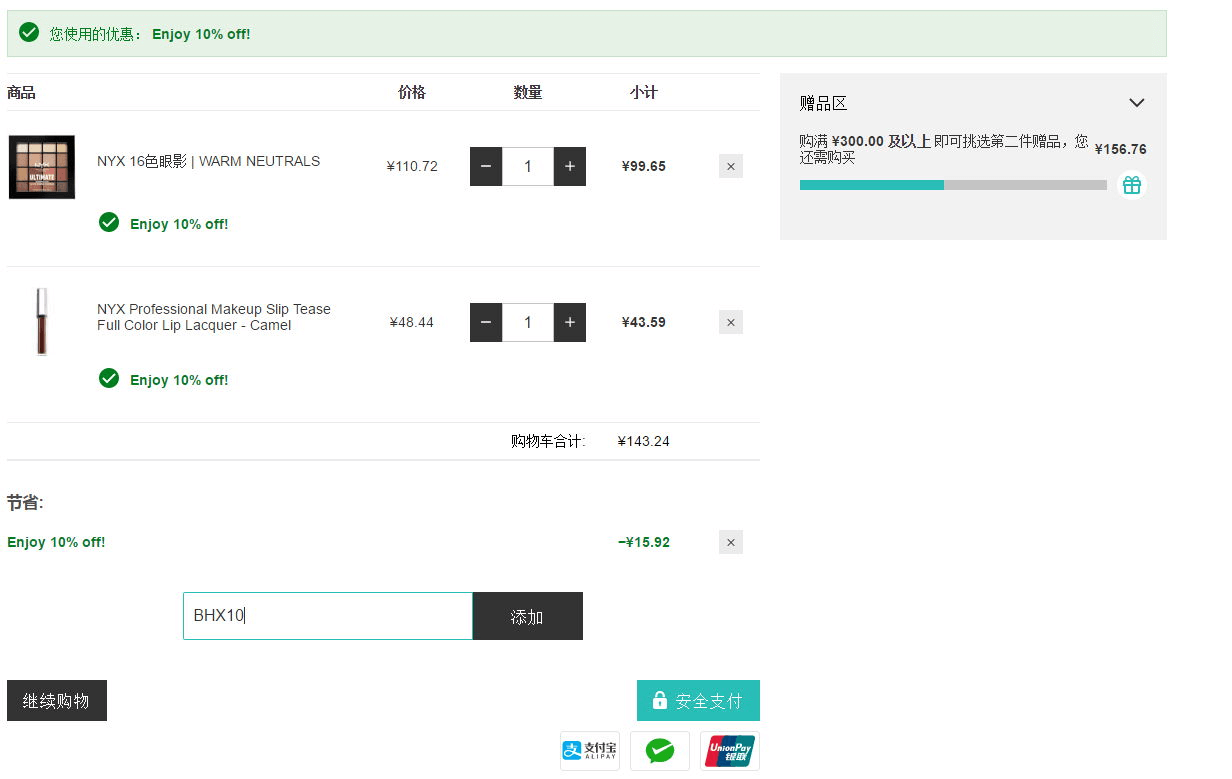
Task: Proceed with 安全支付 checkout button
Action: [698, 701]
